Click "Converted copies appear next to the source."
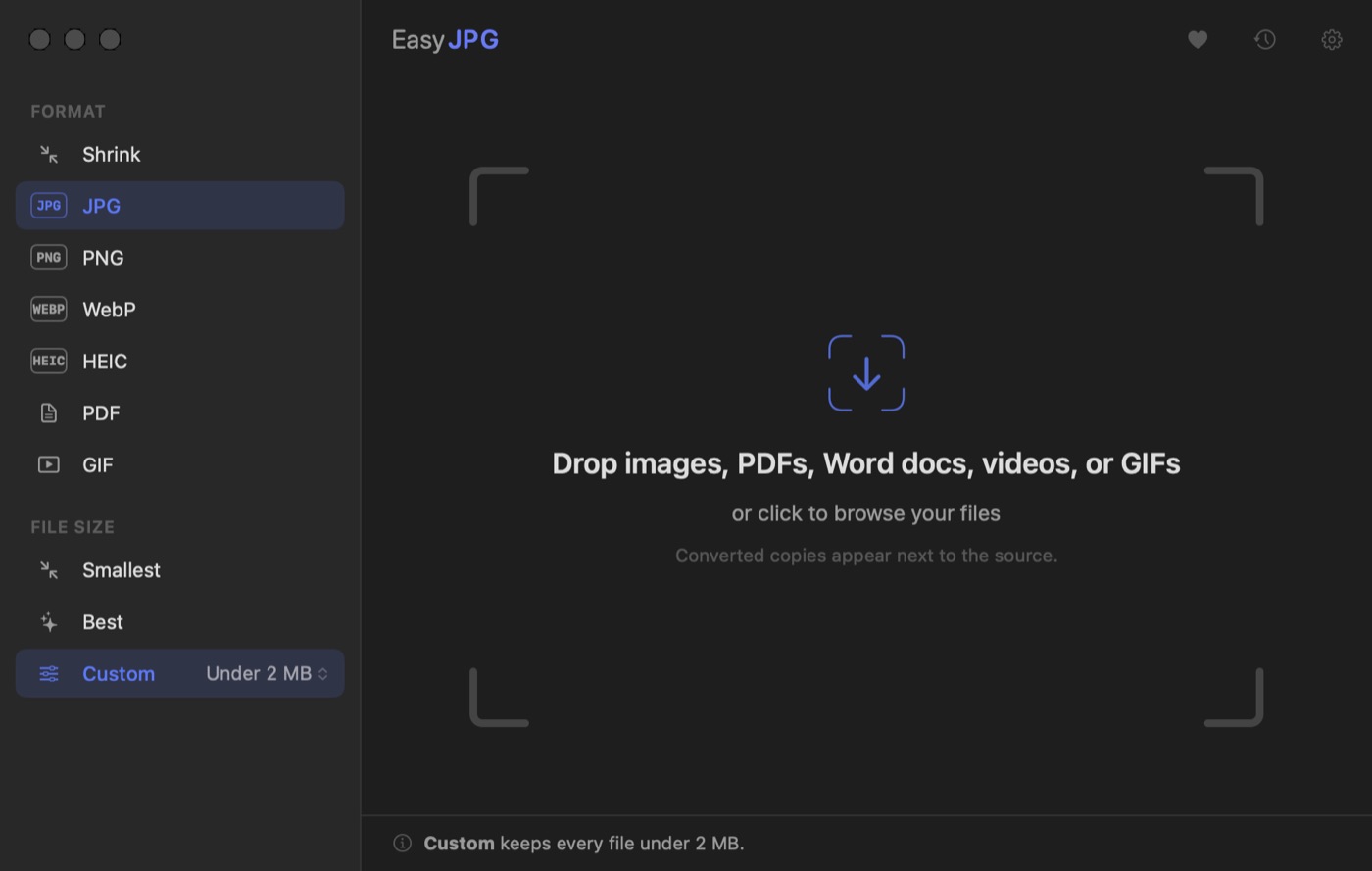 [x=866, y=556]
